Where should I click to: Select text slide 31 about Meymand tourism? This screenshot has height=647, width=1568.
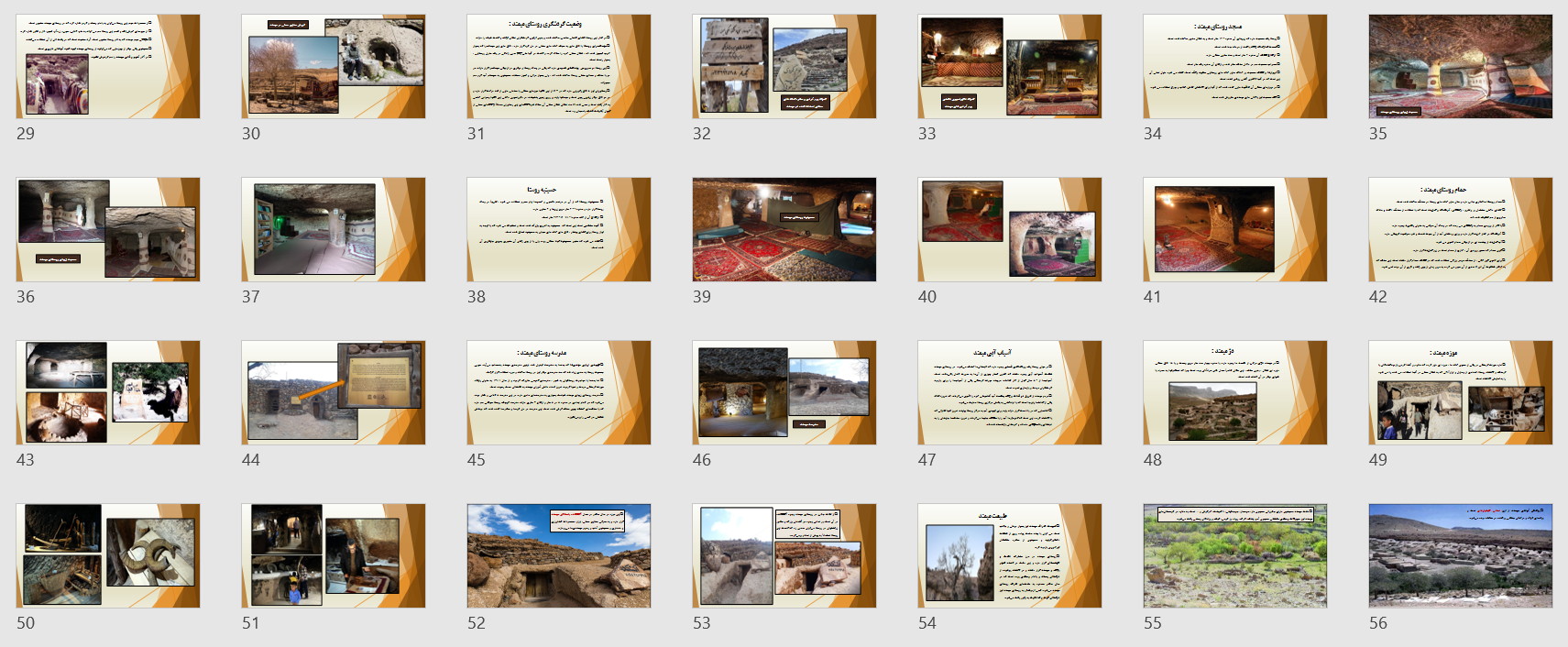(559, 66)
